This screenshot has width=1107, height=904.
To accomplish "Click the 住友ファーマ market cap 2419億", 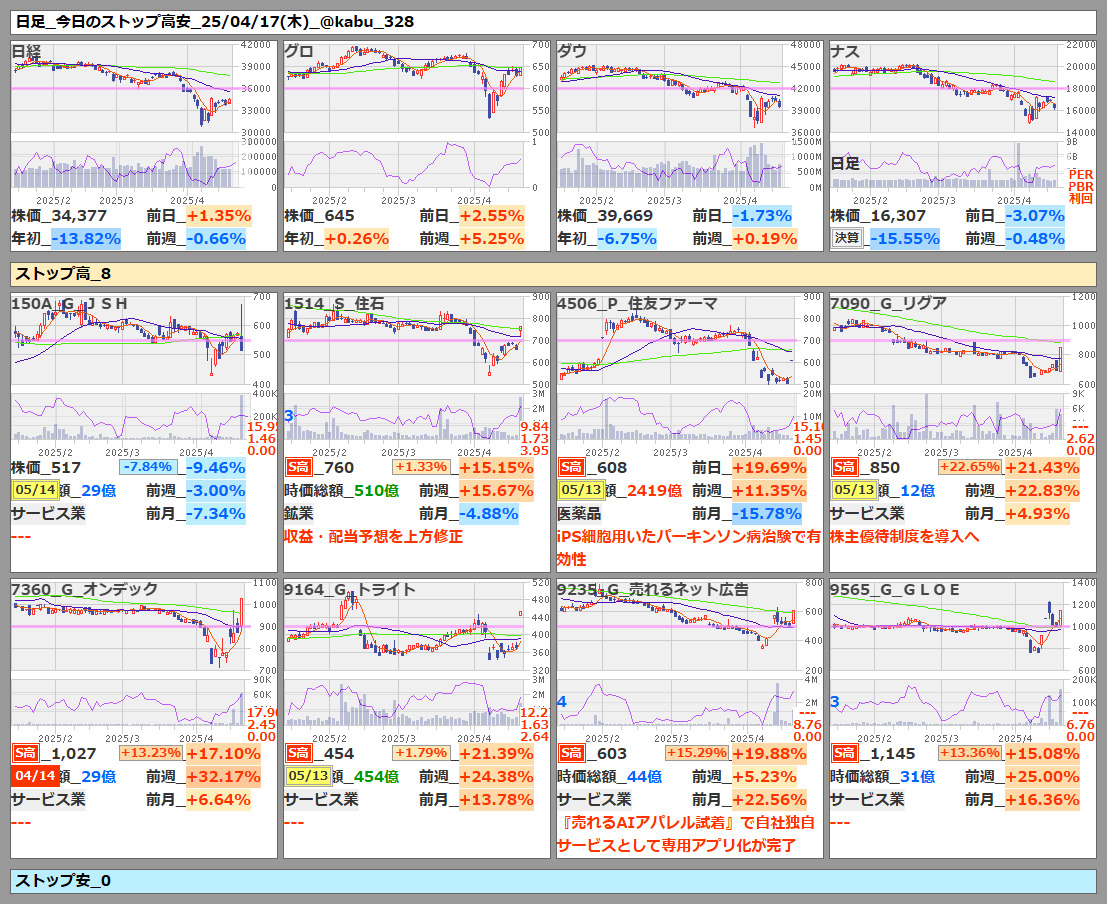I will [654, 491].
